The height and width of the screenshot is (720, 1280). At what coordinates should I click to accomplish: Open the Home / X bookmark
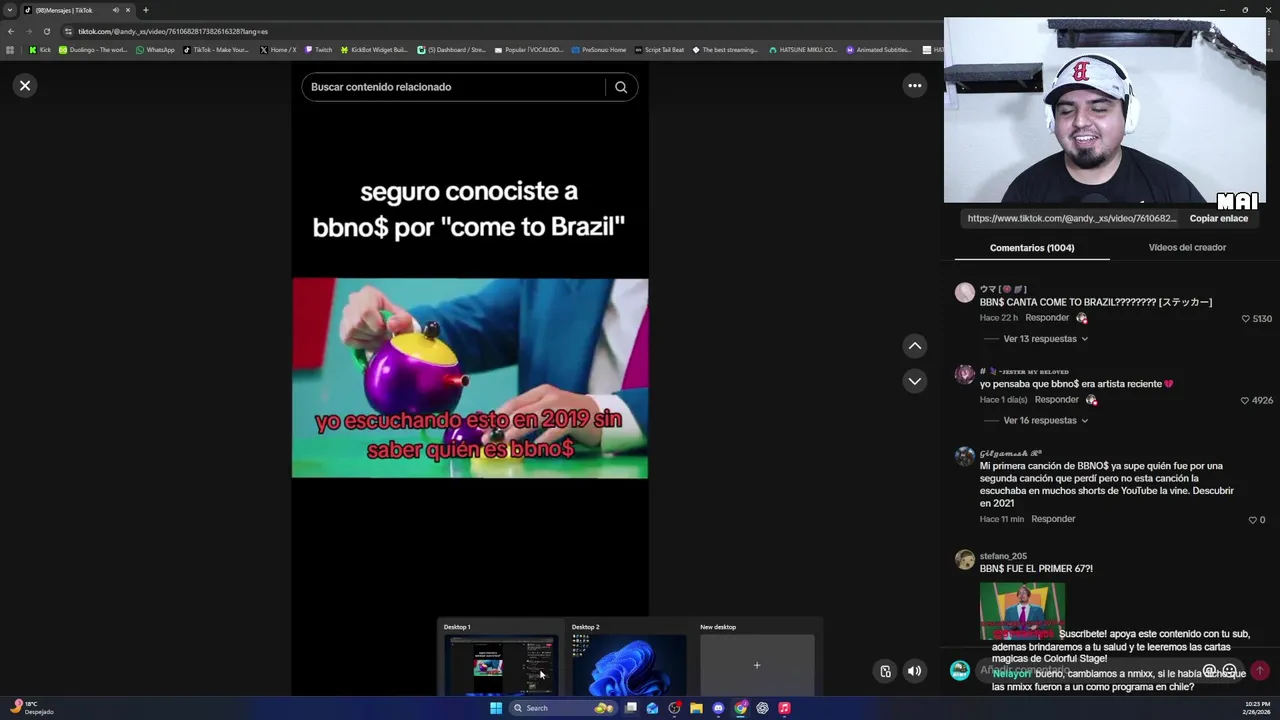click(x=278, y=50)
